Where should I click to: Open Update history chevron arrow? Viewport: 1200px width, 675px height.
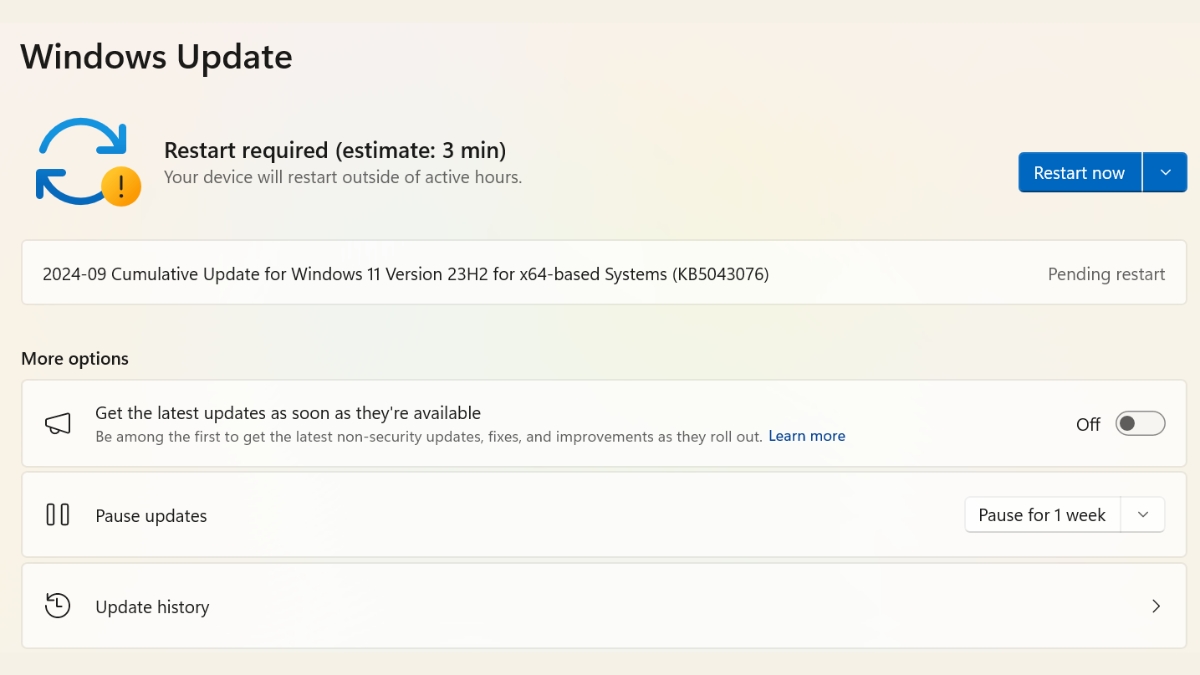pyautogui.click(x=1156, y=606)
